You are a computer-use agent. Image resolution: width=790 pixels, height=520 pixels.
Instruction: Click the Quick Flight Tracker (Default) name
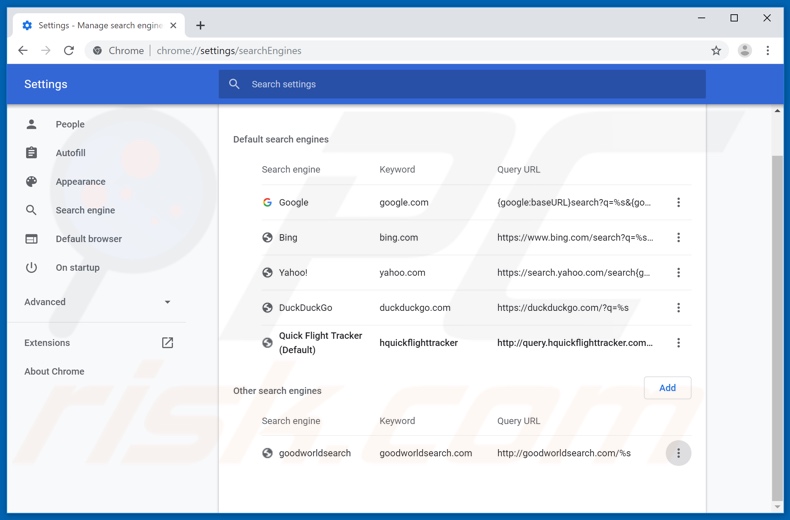coord(320,343)
